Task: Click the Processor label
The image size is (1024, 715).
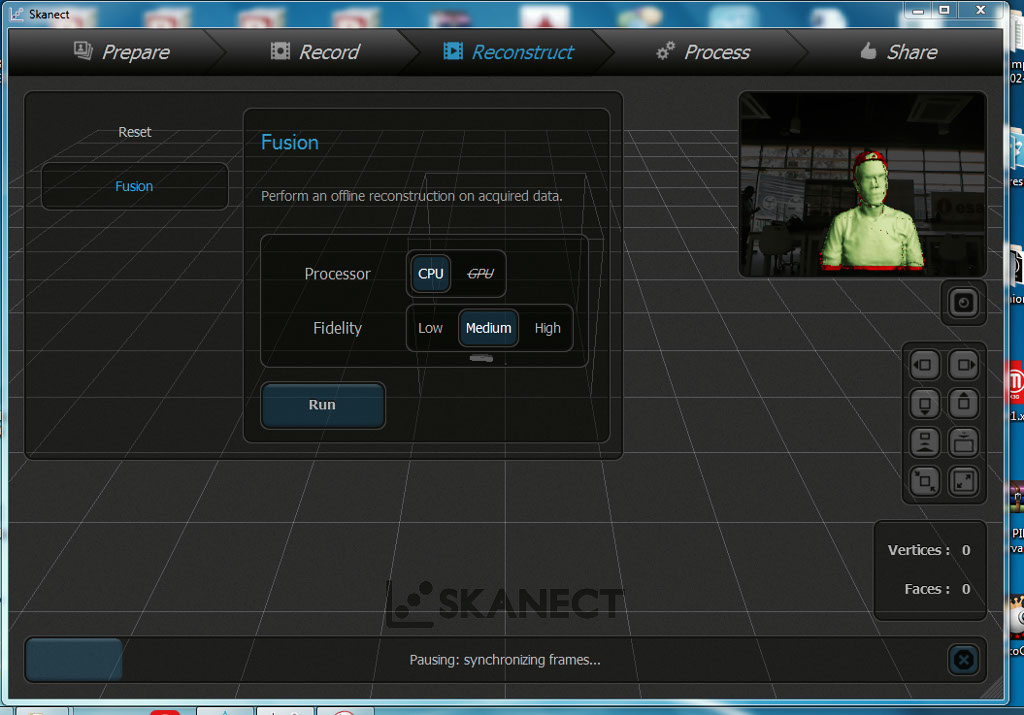Action: [337, 274]
